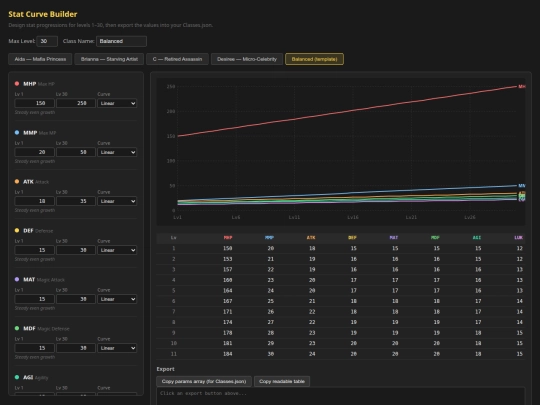
Task: Click Copy readable table button
Action: pyautogui.click(x=282, y=381)
